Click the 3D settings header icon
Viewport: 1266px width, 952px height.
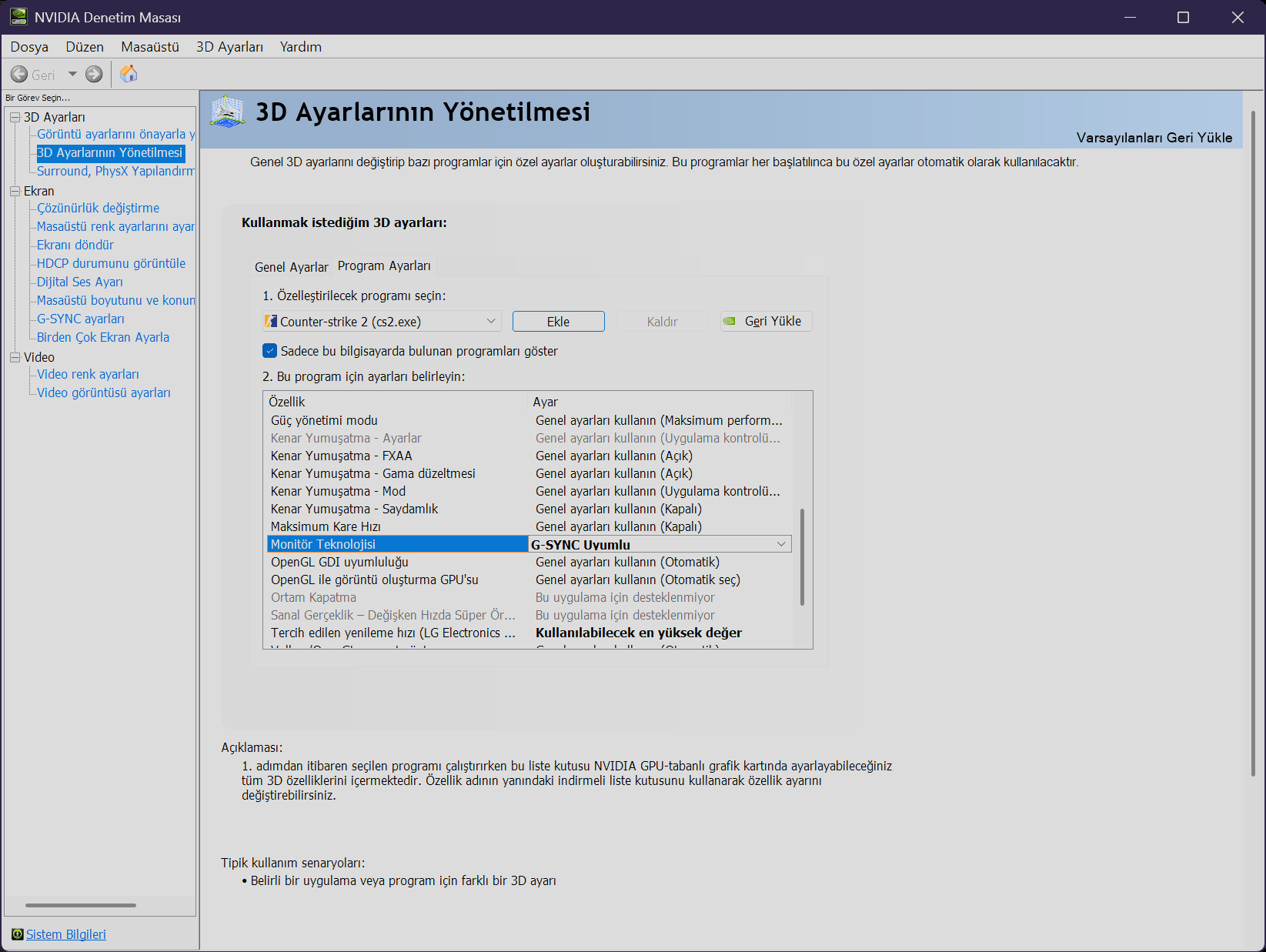coord(228,112)
